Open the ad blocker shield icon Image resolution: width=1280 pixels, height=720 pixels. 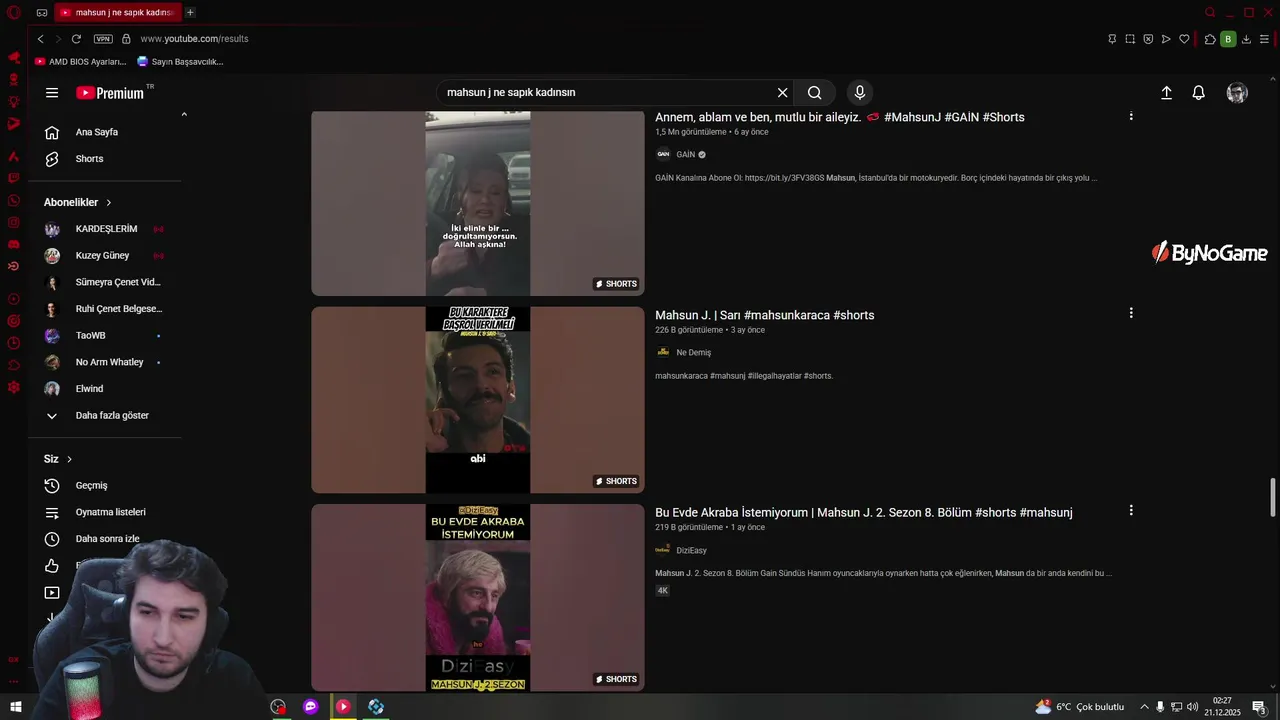coord(1148,39)
